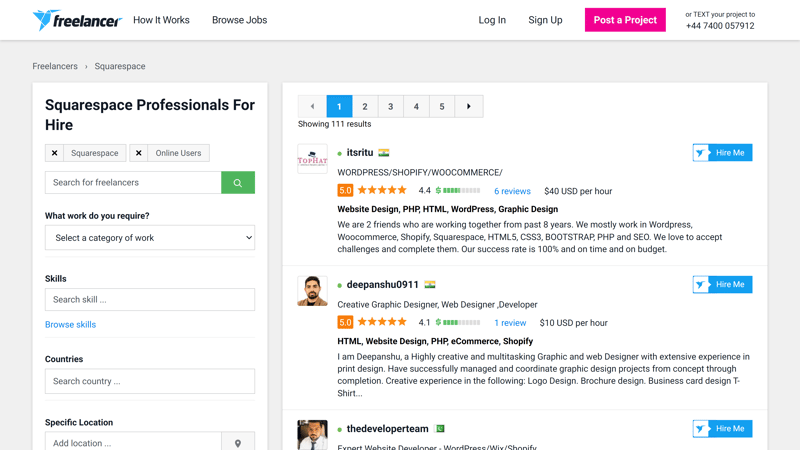The width and height of the screenshot is (800, 450).
Task: Click the Freelancer logo
Action: pos(77,20)
